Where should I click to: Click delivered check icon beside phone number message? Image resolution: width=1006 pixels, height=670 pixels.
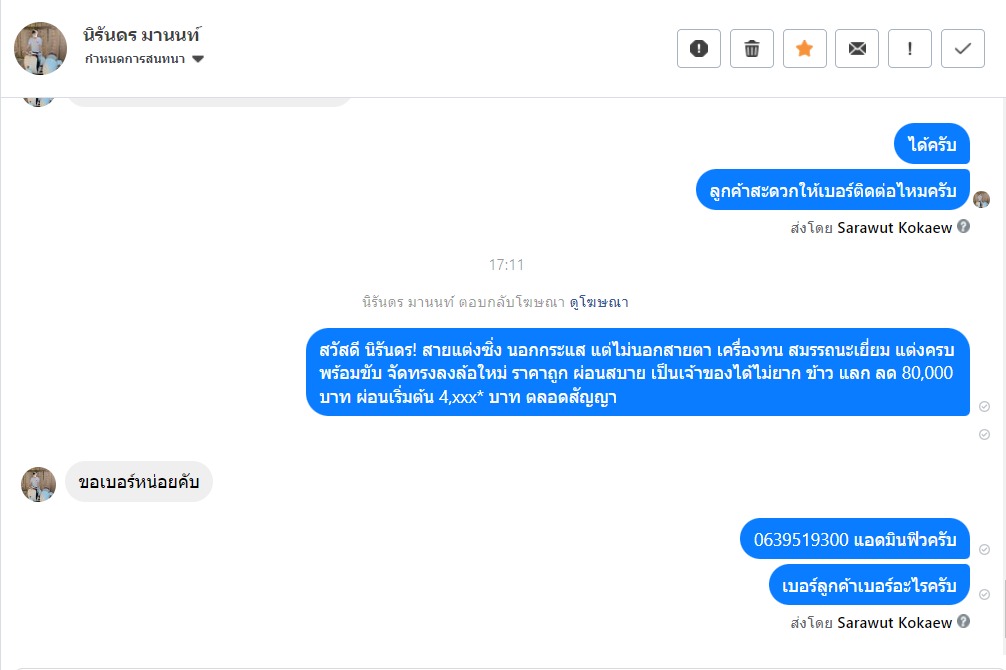click(x=984, y=549)
